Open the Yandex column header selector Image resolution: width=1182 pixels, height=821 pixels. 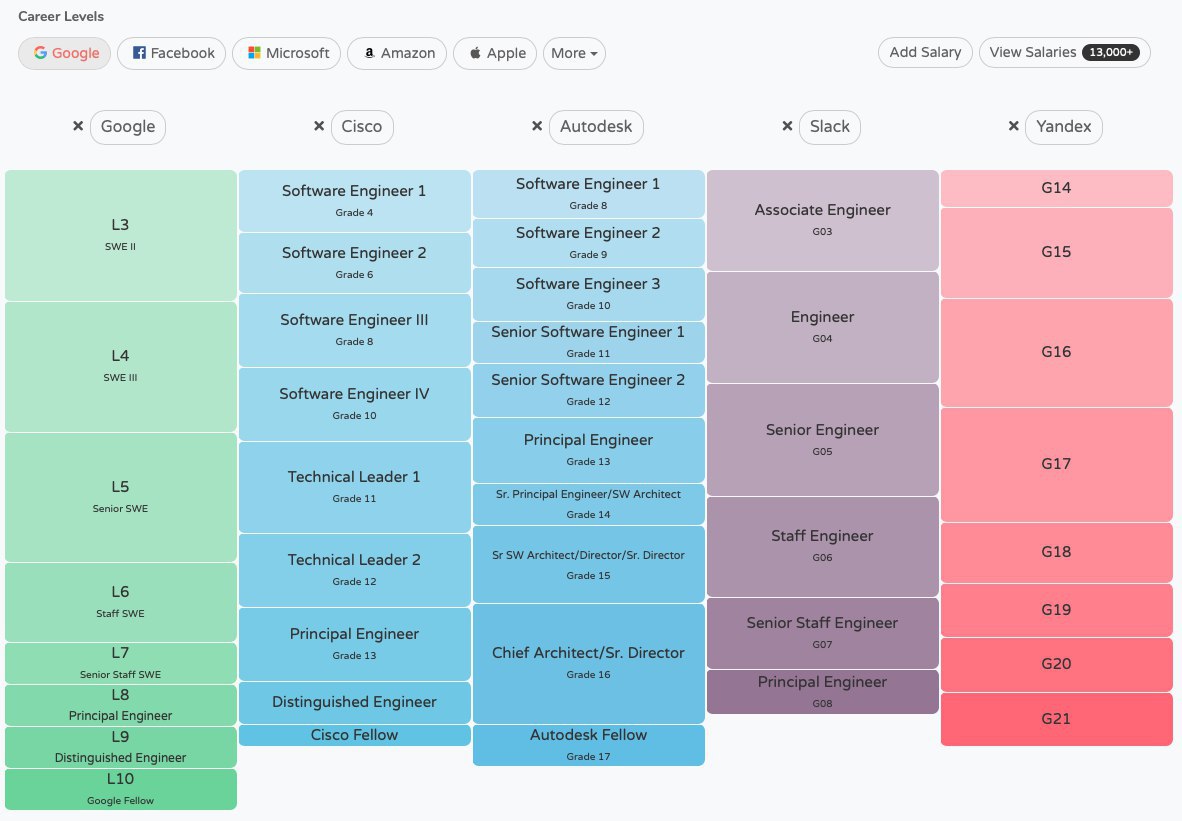point(1064,127)
